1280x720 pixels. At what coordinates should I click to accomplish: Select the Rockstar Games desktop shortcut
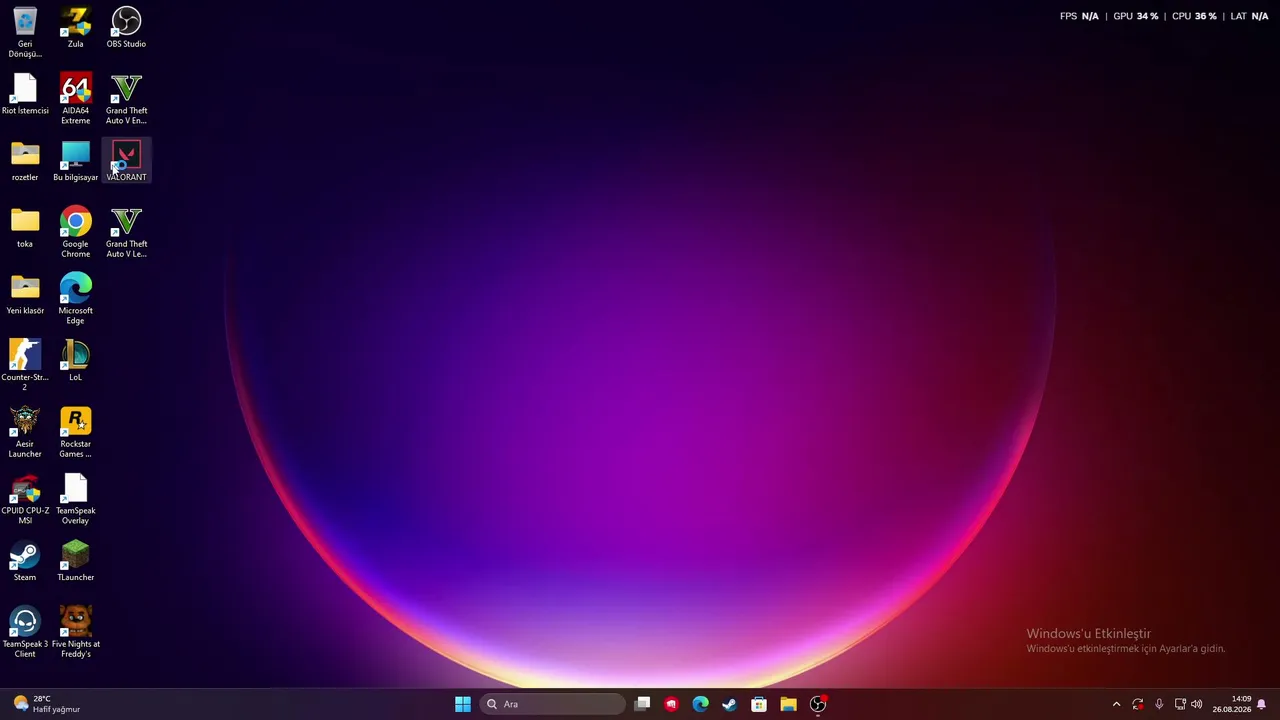coord(75,432)
